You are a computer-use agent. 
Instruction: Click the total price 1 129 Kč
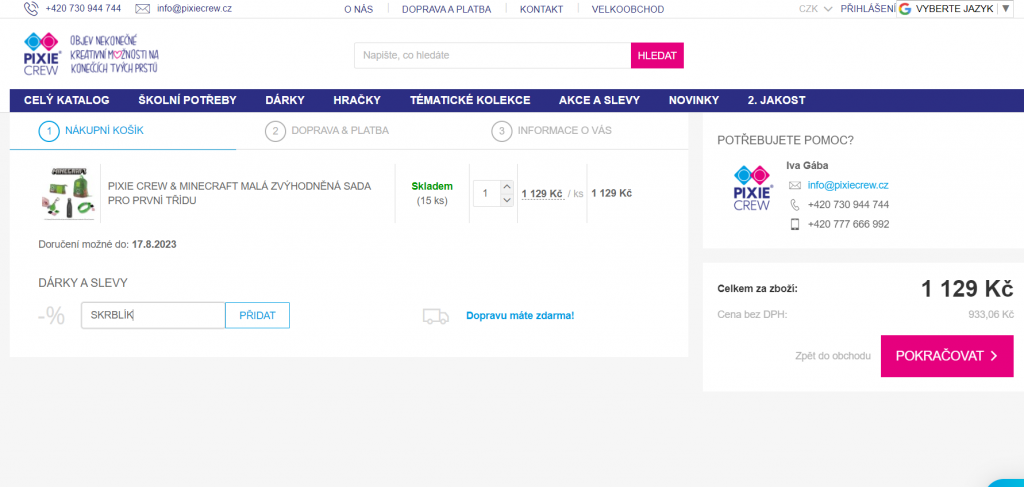click(967, 289)
